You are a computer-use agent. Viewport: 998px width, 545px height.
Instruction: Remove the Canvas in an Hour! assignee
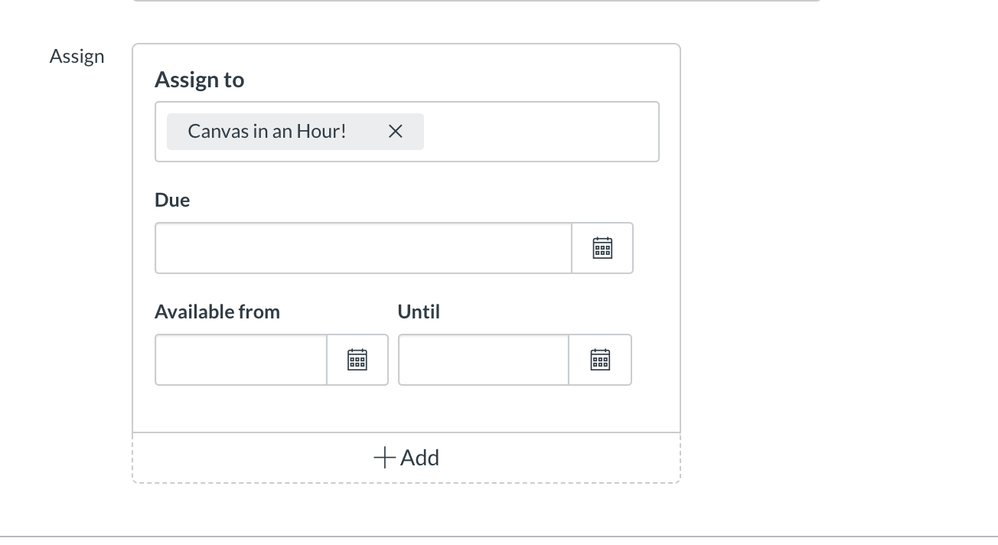tap(395, 132)
